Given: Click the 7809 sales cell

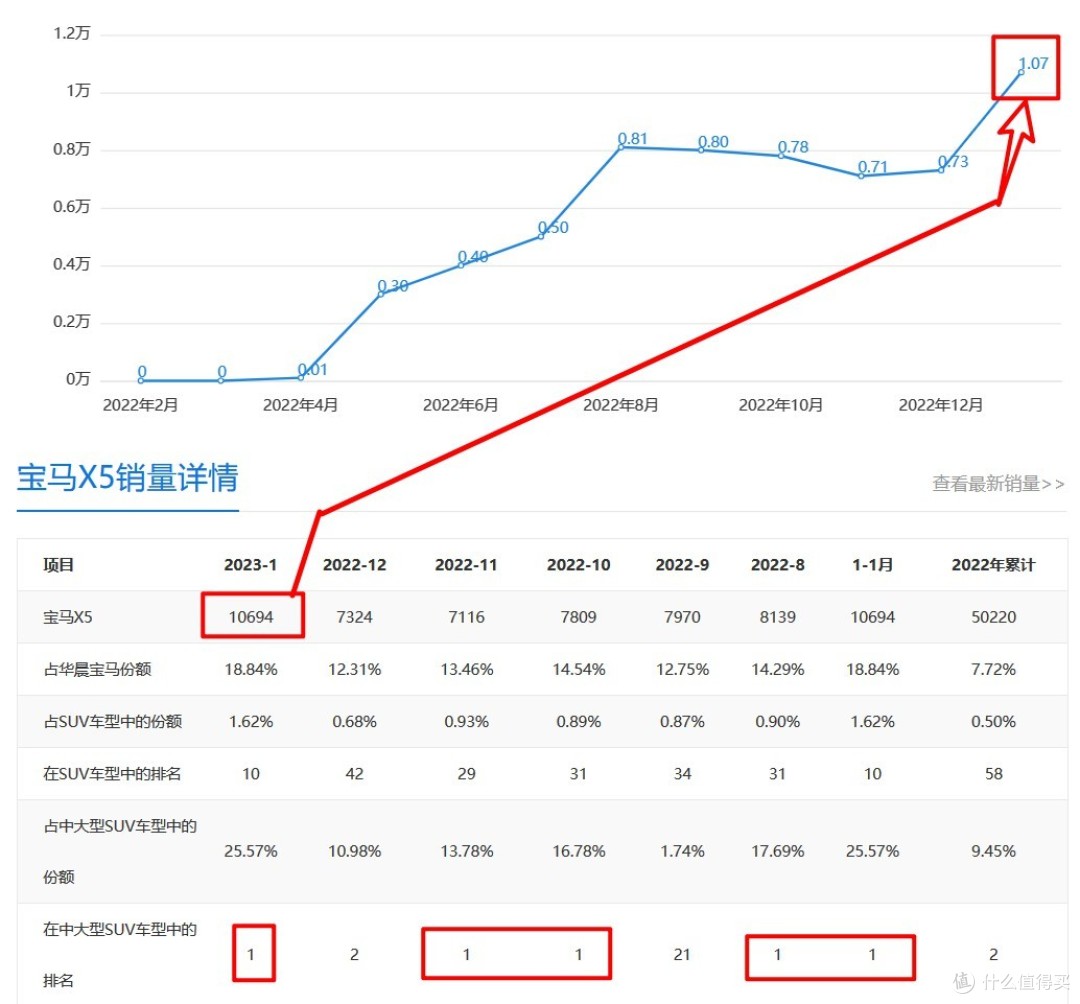Looking at the screenshot, I should click(x=579, y=617).
